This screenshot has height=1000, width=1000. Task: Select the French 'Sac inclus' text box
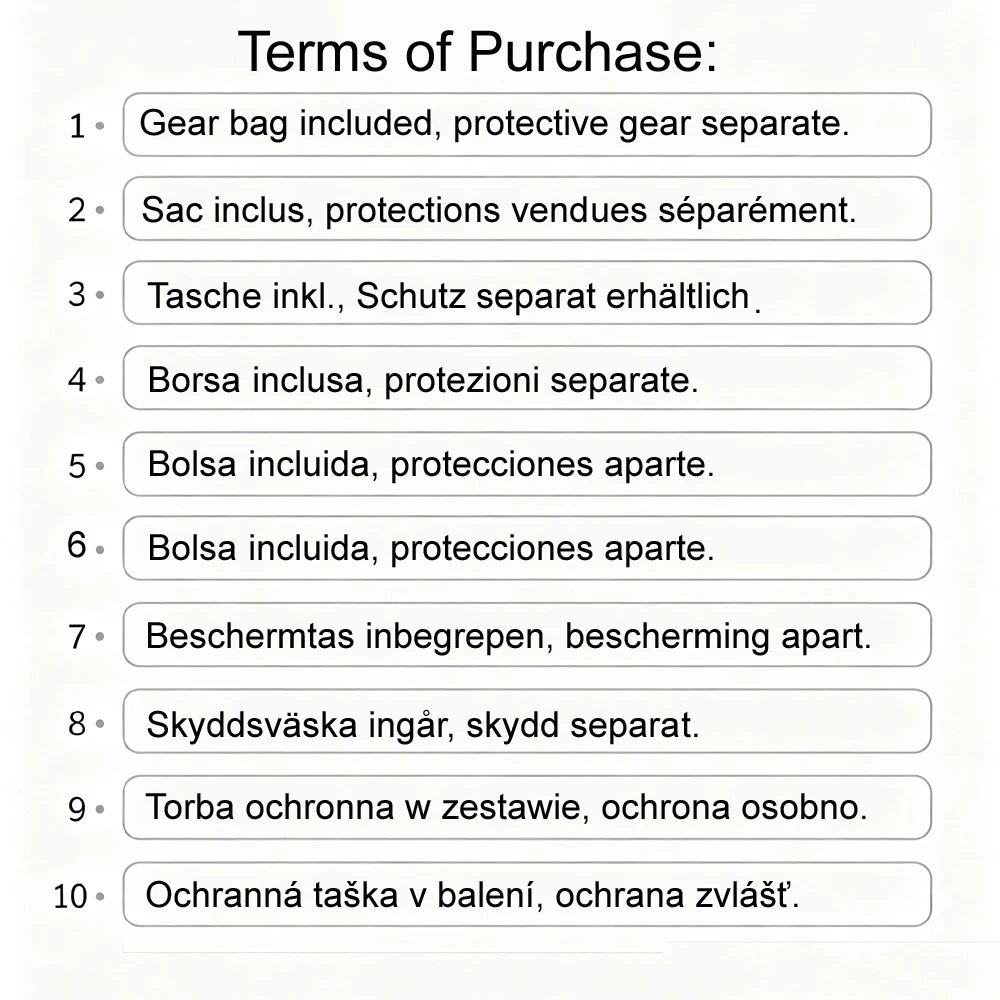(527, 209)
